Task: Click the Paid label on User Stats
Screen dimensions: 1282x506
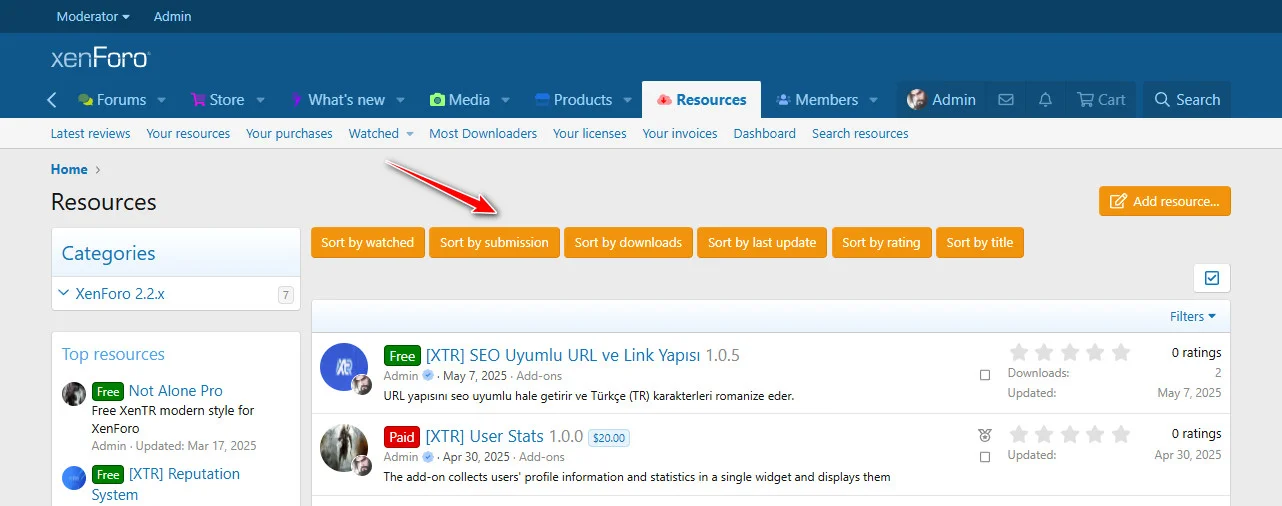Action: point(402,437)
